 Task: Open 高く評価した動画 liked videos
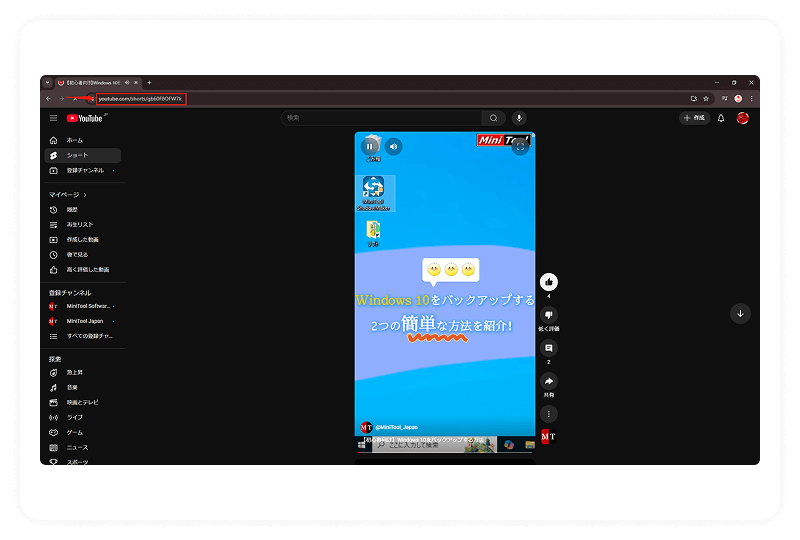click(x=83, y=269)
